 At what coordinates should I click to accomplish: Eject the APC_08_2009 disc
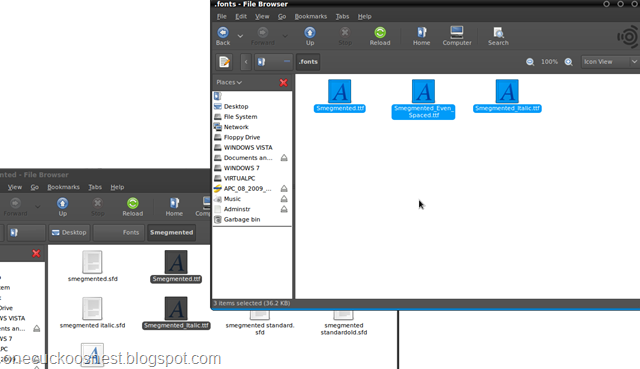coord(284,189)
